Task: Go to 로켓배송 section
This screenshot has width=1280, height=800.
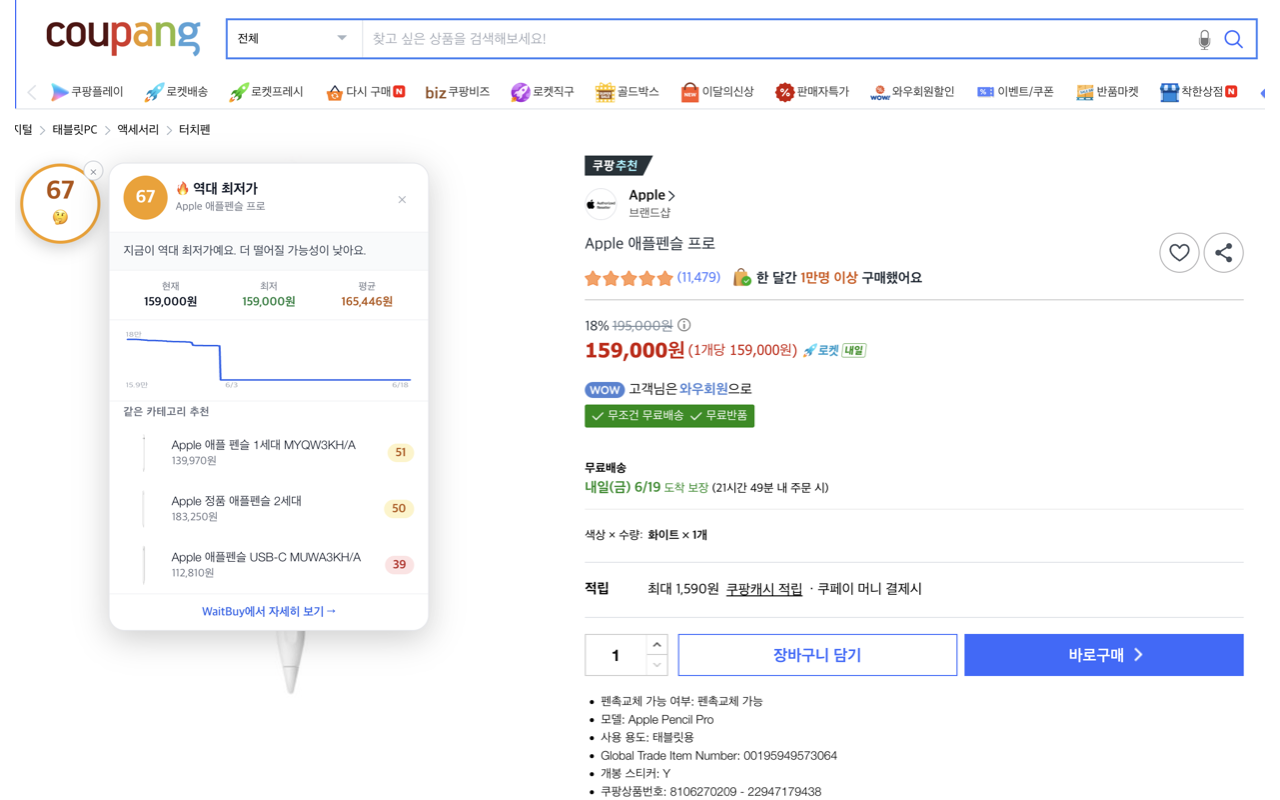Action: coord(176,92)
